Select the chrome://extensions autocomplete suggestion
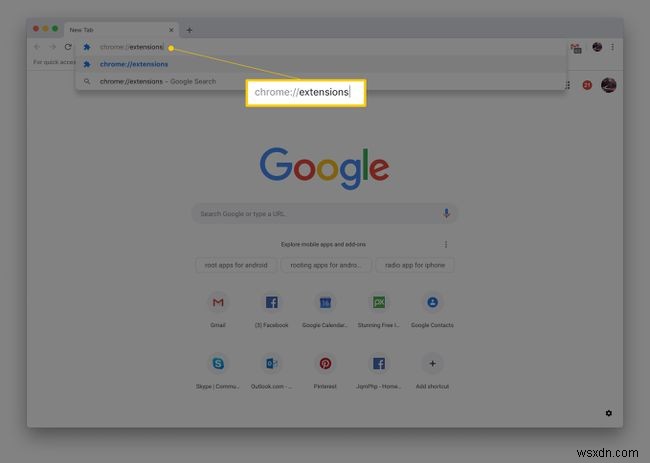650x463 pixels. (x=321, y=64)
